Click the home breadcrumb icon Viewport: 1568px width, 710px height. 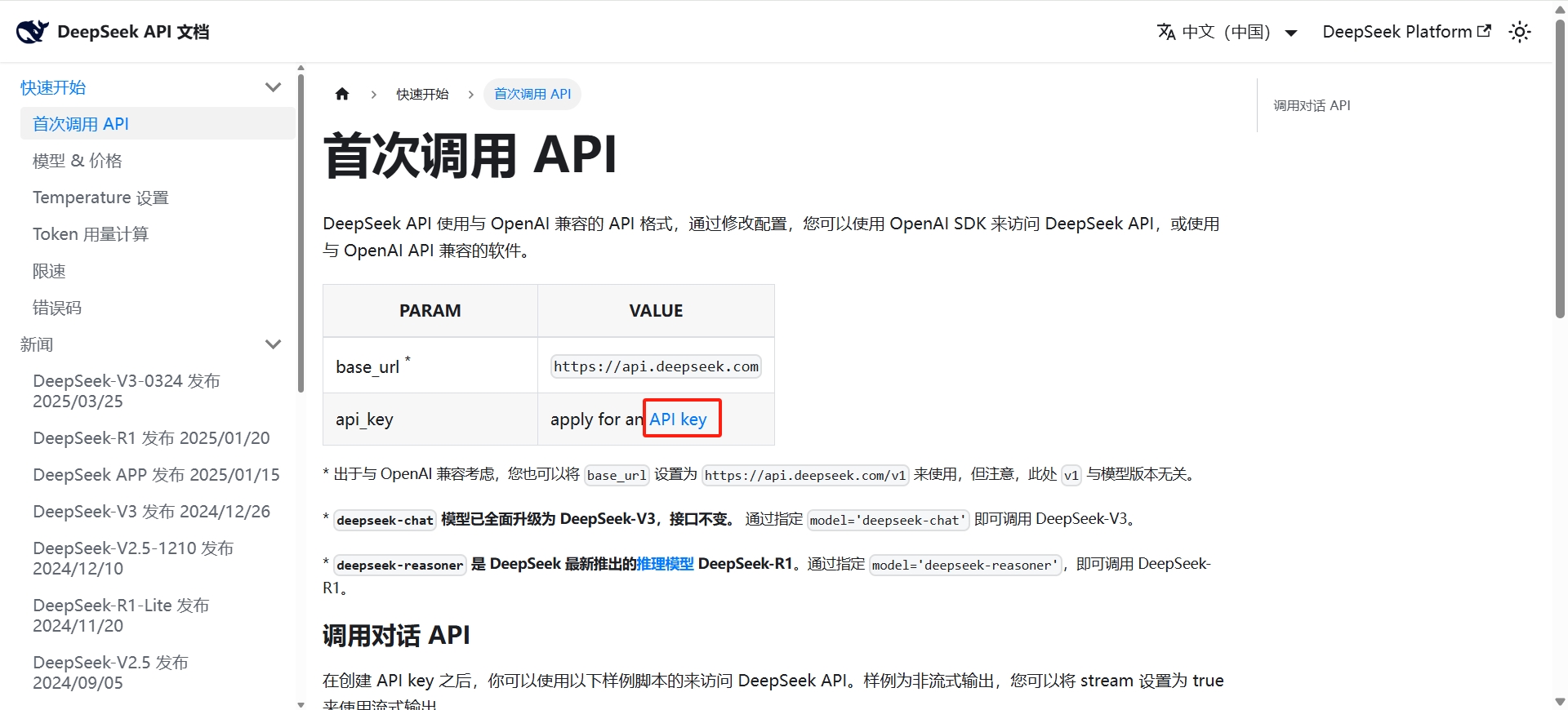(x=342, y=94)
